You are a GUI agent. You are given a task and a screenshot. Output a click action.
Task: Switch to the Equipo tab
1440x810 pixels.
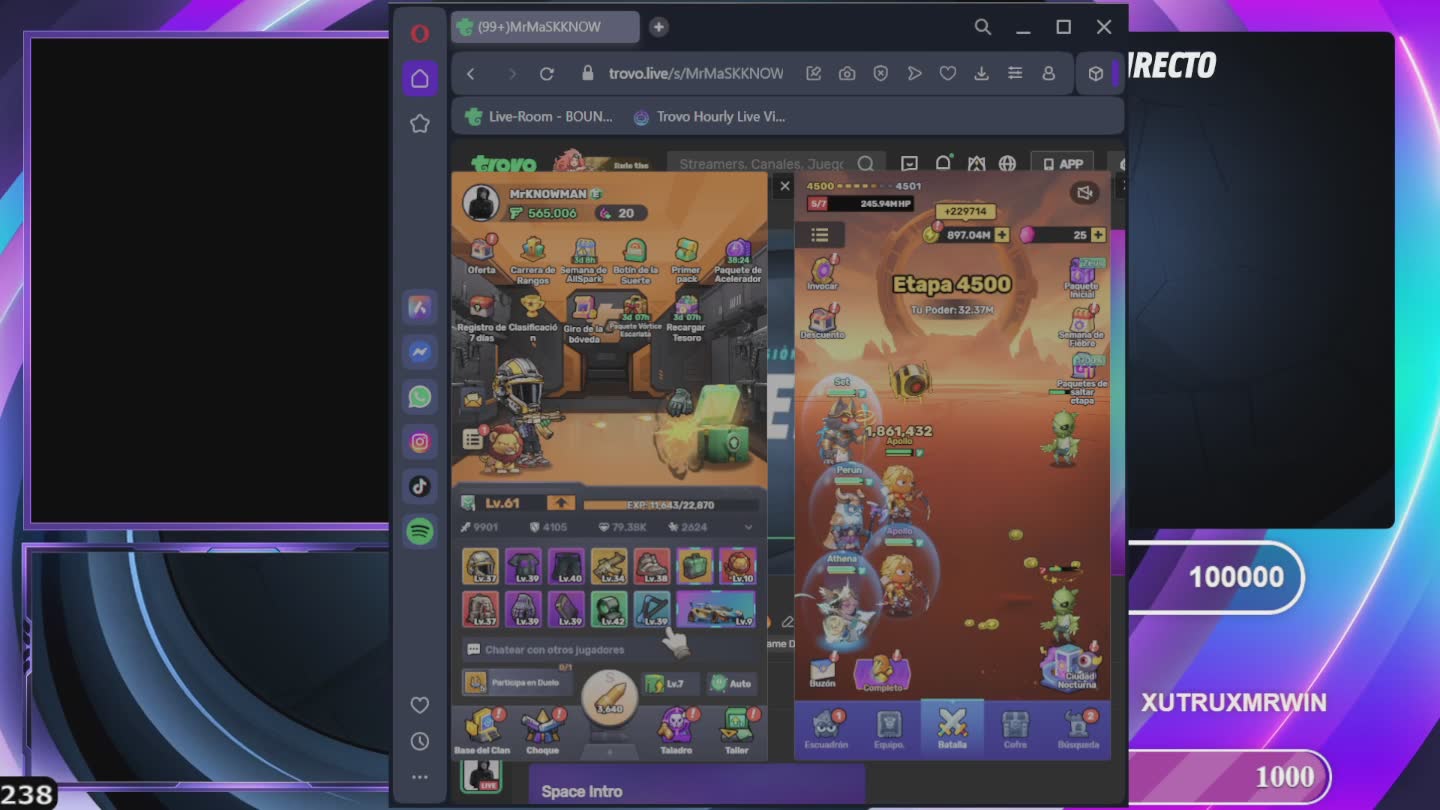(889, 730)
